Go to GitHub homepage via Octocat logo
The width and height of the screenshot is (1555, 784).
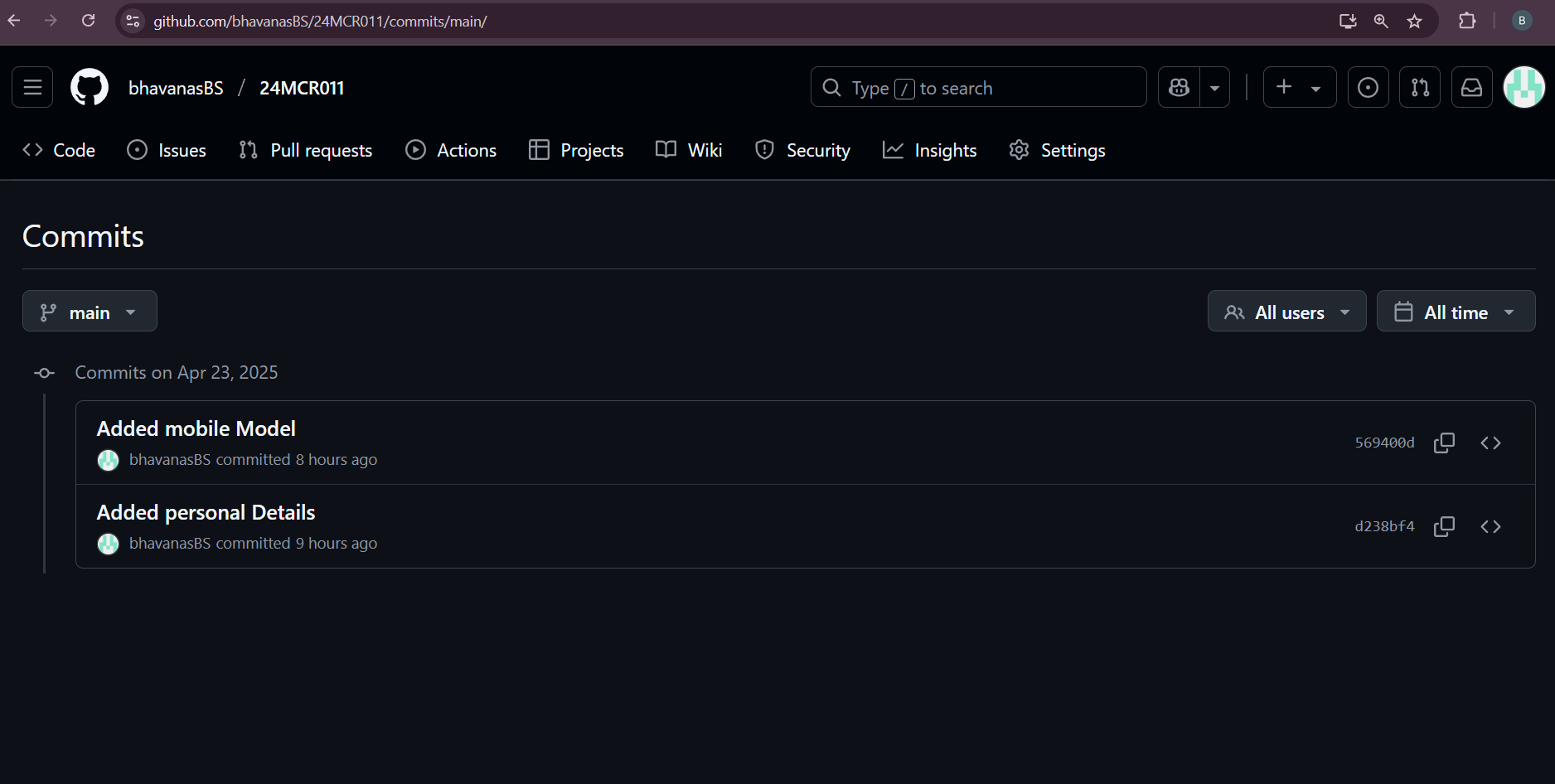90,87
